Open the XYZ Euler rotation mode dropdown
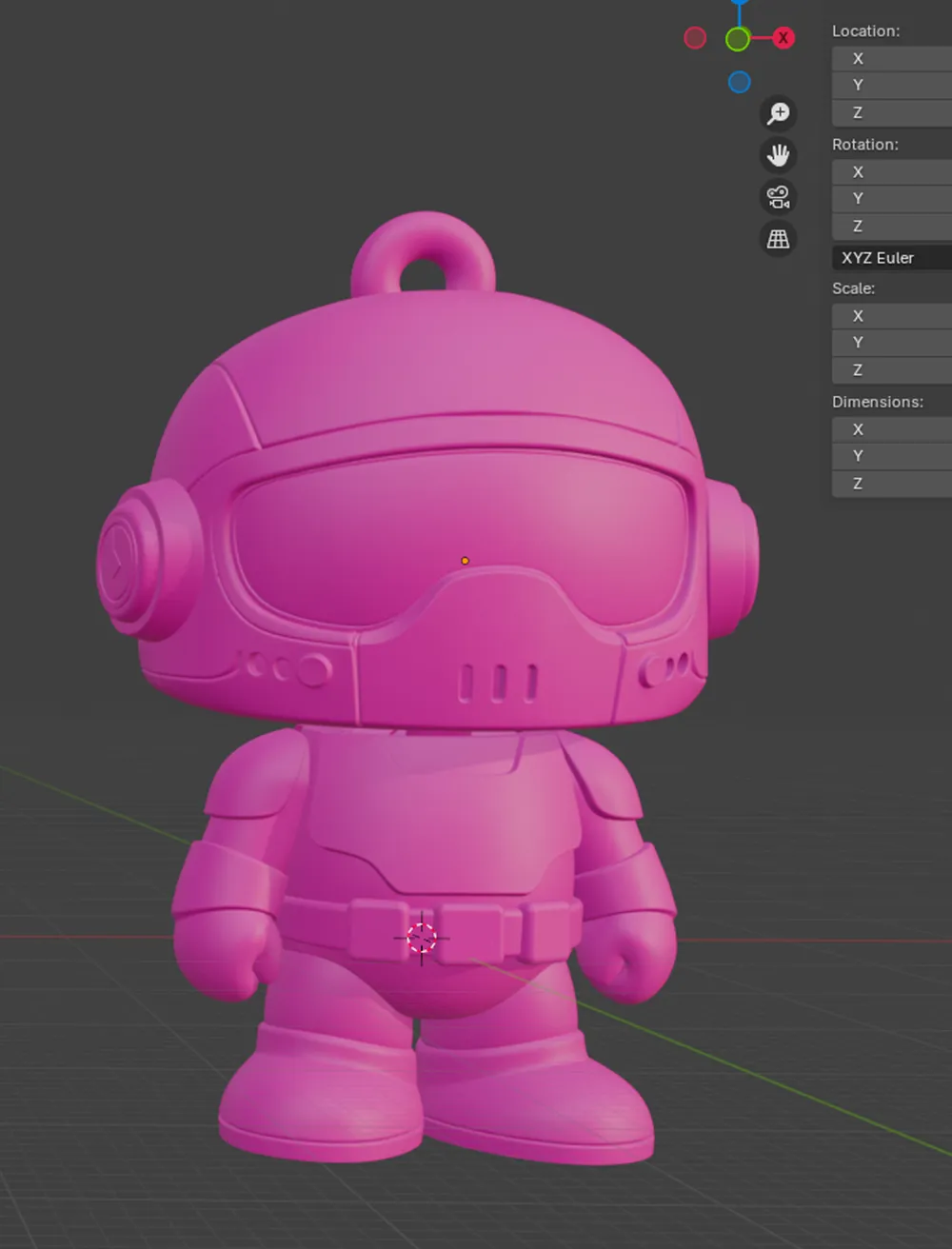Image resolution: width=952 pixels, height=1249 pixels. 892,258
